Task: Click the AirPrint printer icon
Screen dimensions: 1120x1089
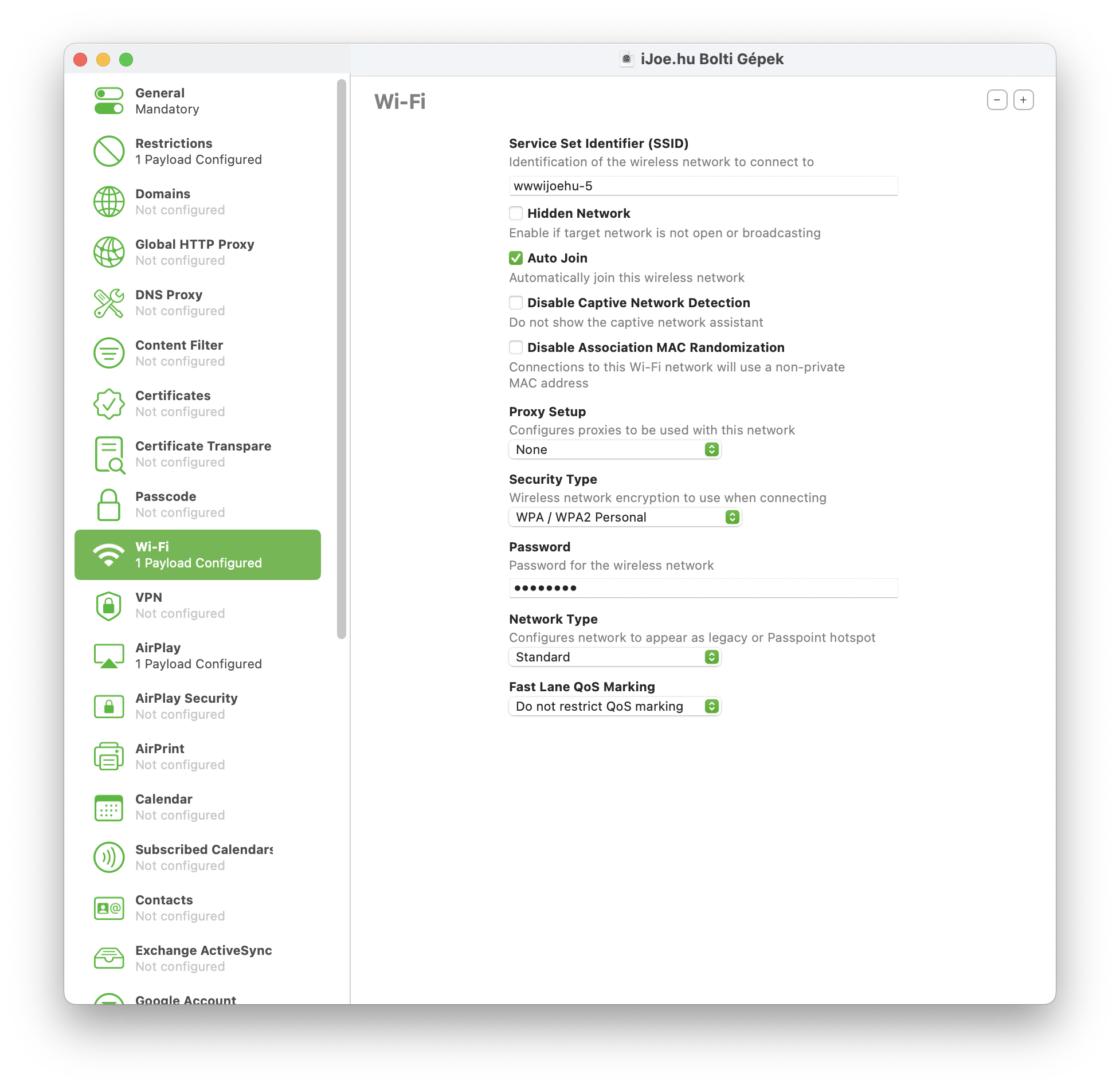Action: [x=109, y=757]
